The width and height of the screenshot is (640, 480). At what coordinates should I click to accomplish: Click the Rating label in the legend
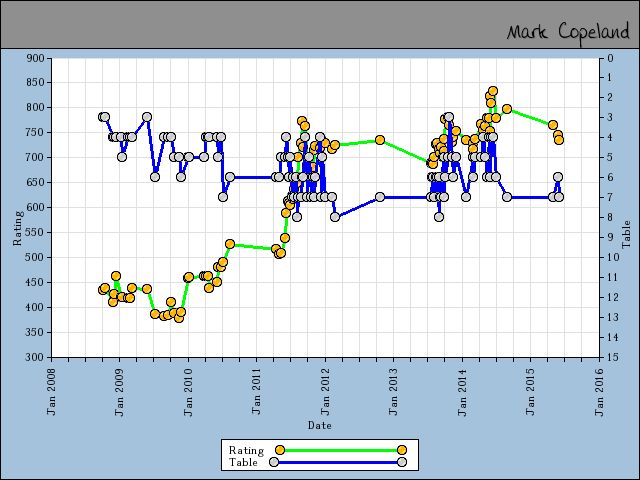246,450
